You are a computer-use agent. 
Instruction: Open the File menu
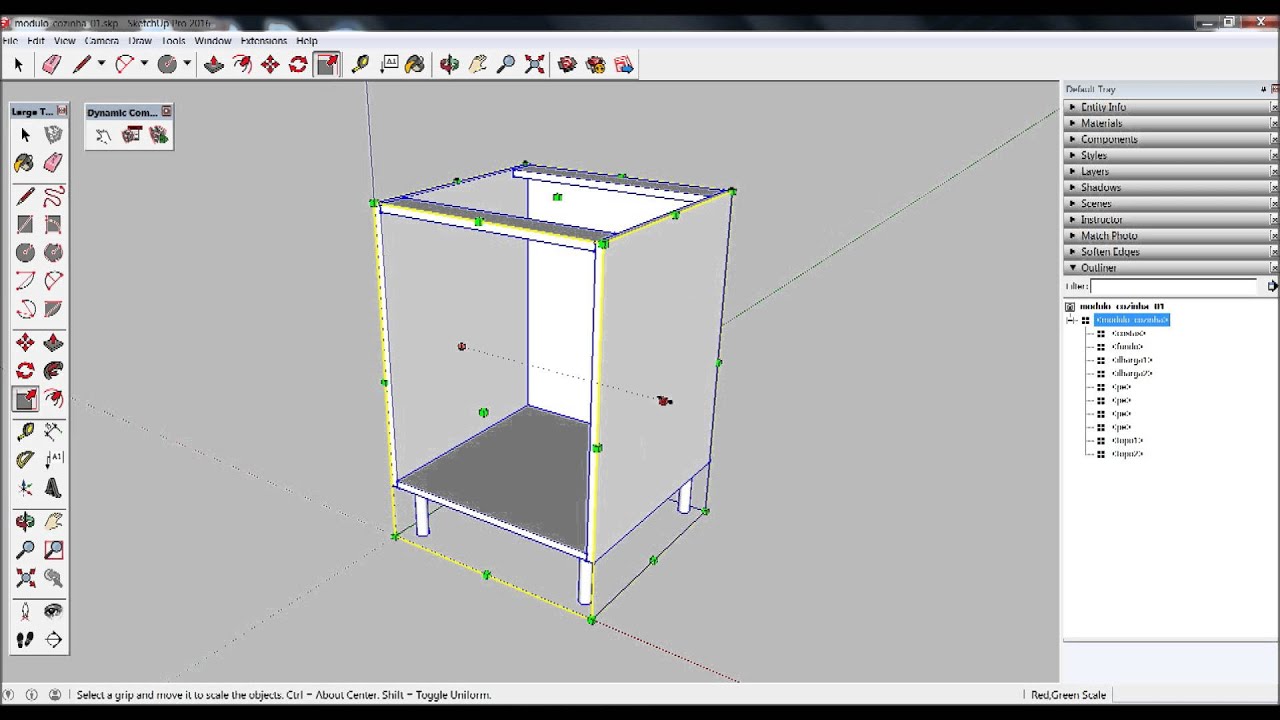10,41
